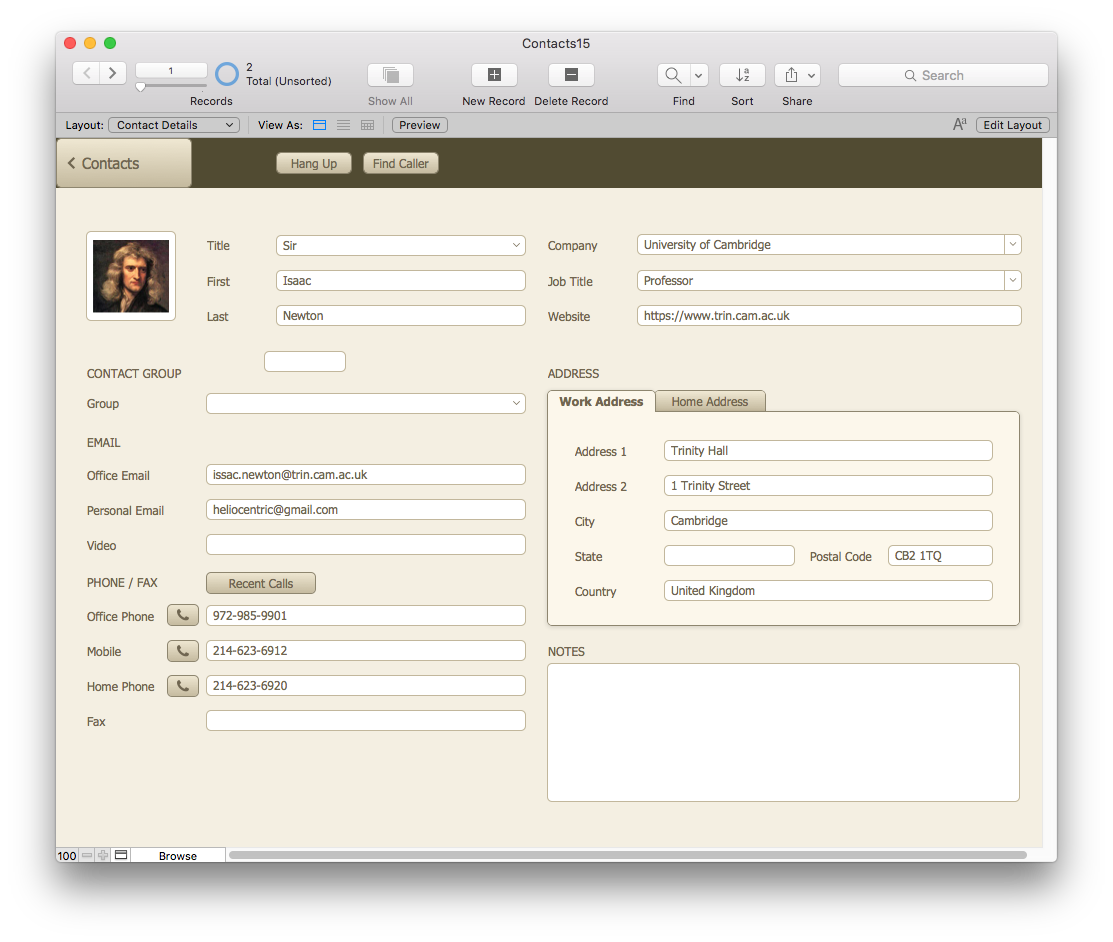Select the Work Address tab
This screenshot has height=942, width=1113.
[x=601, y=402]
